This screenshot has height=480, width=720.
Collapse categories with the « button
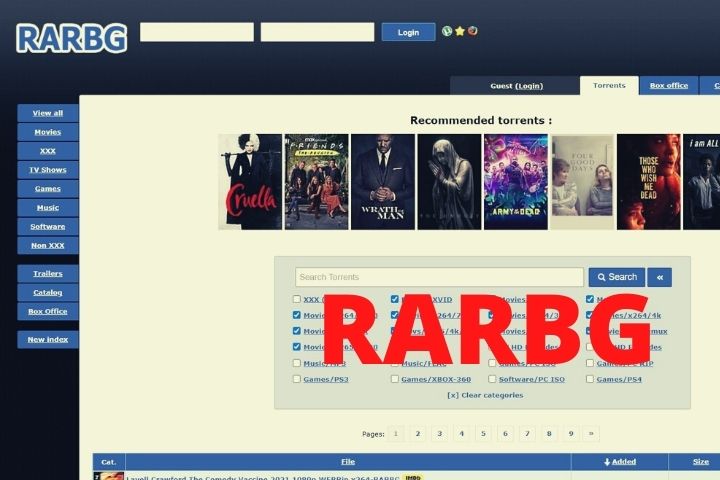point(659,277)
